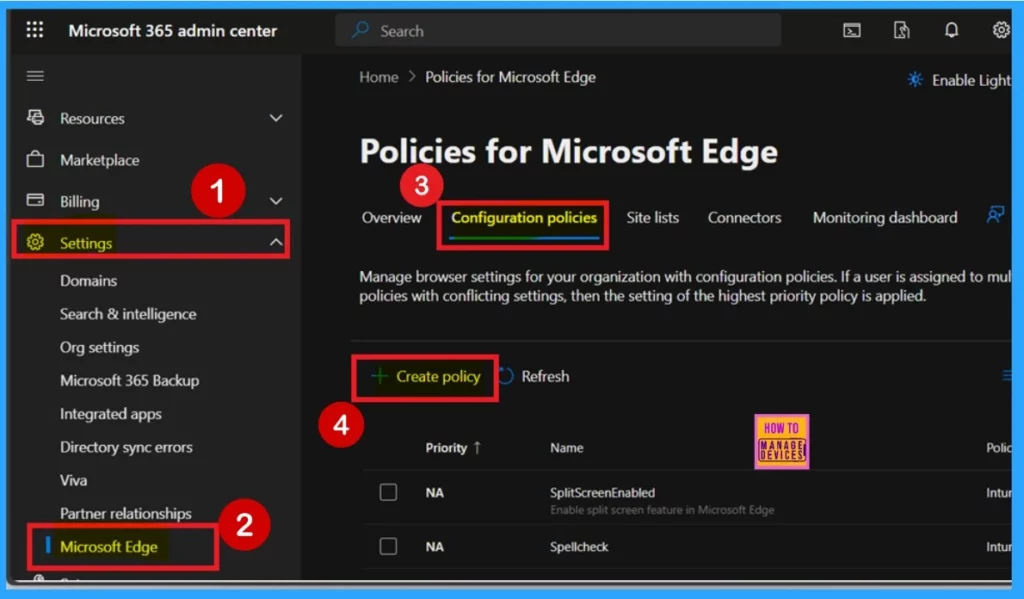Open Directory sync errors
Image resolution: width=1024 pixels, height=599 pixels.
click(x=126, y=447)
